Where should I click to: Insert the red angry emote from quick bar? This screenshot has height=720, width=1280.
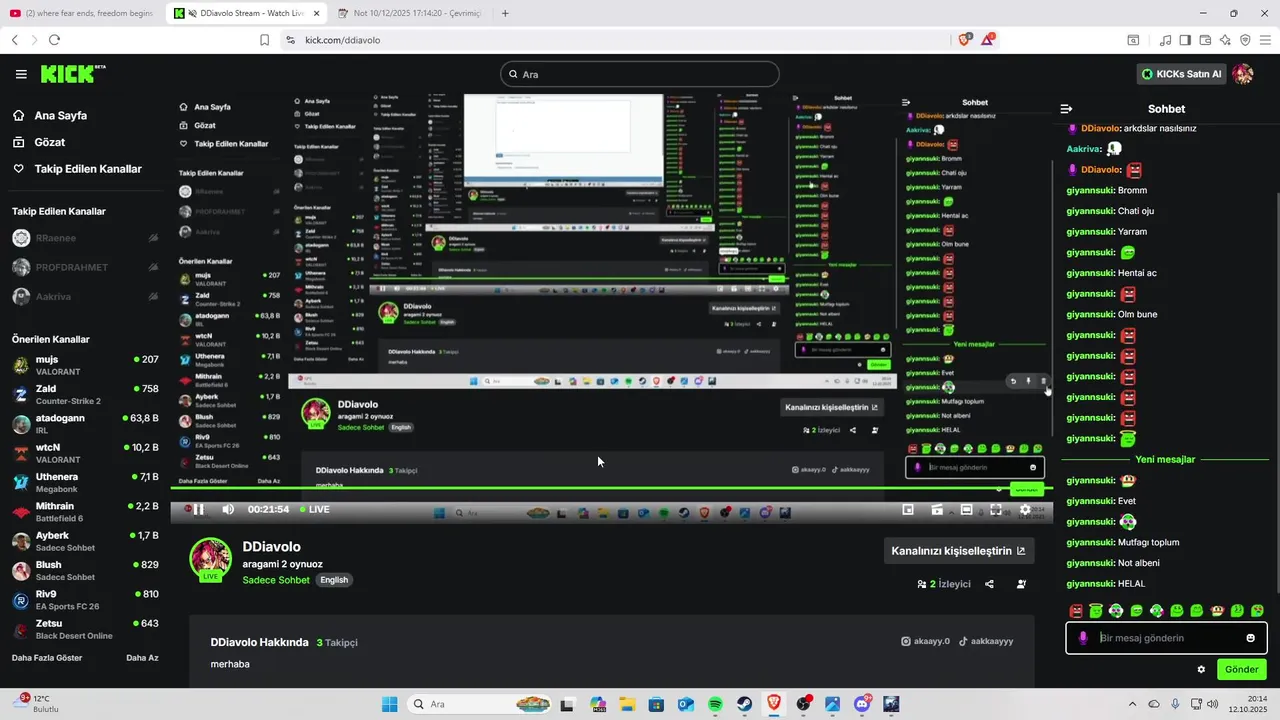[x=1076, y=610]
